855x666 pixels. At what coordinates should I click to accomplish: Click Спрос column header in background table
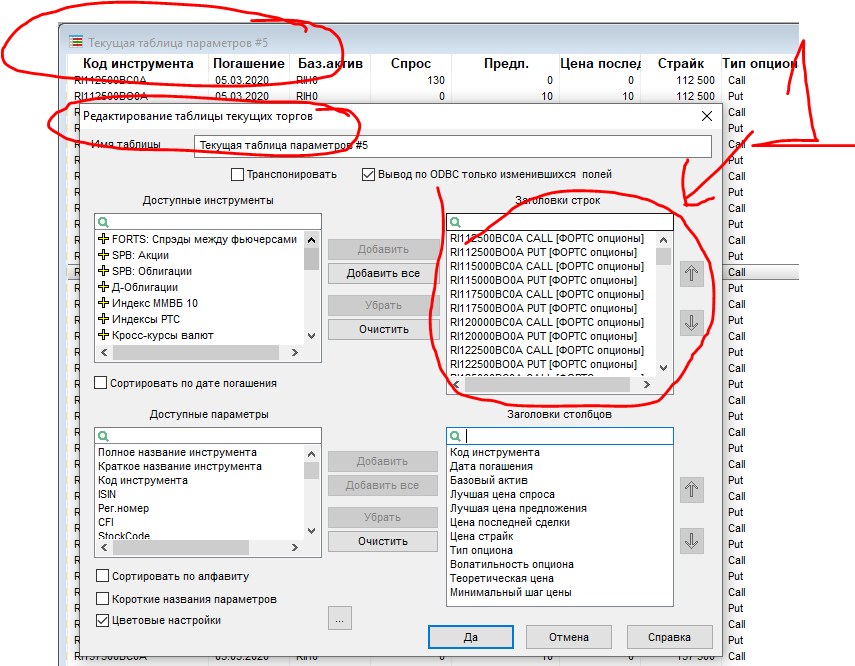[x=411, y=64]
